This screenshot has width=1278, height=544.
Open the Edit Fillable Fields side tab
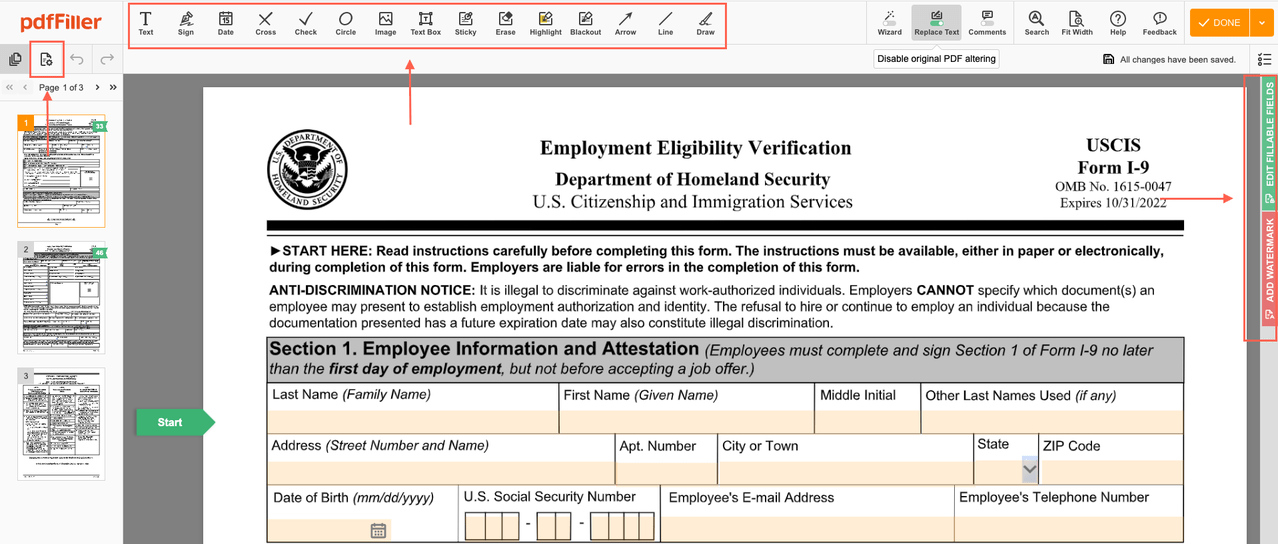coord(1269,143)
